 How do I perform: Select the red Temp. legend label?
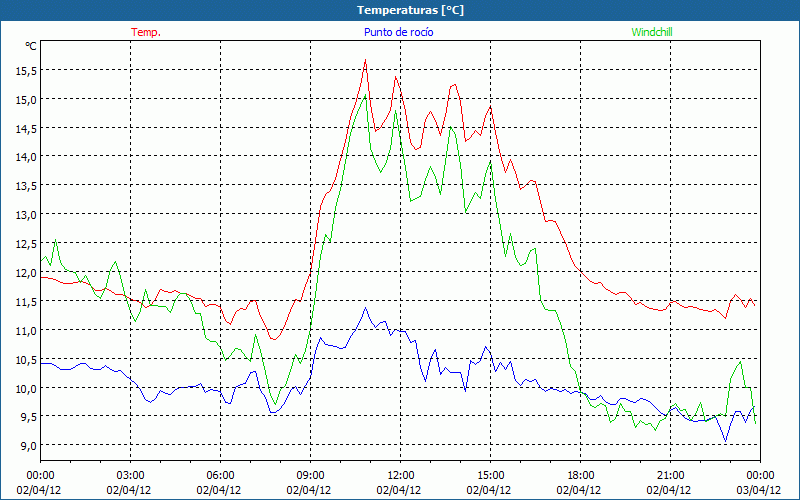146,32
